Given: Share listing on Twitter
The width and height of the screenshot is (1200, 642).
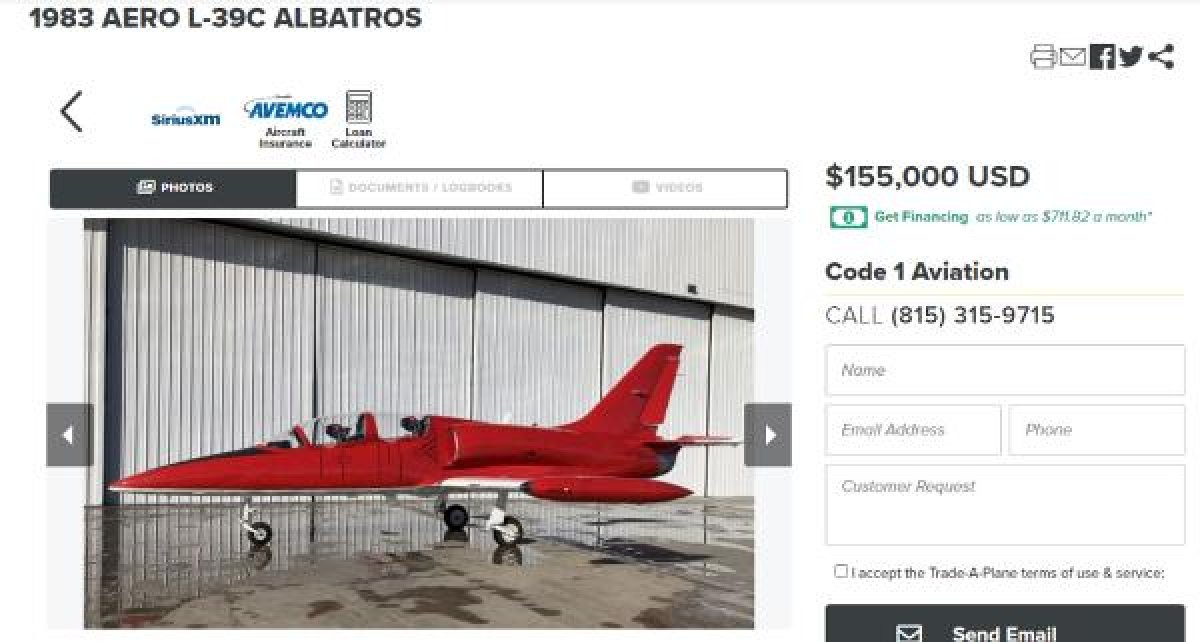Looking at the screenshot, I should coord(1131,57).
